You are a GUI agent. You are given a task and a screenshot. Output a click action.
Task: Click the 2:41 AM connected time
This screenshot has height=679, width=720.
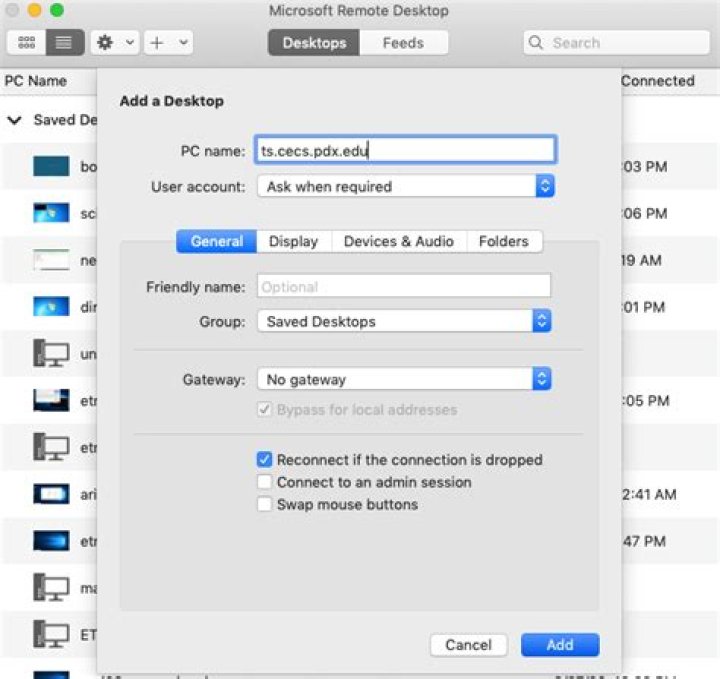coord(649,494)
